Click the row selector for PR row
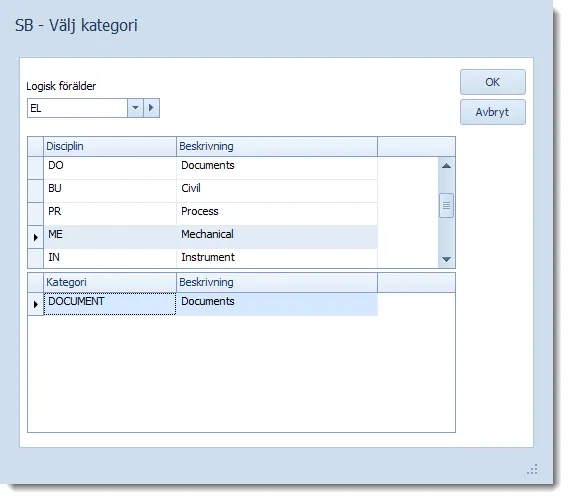 [x=36, y=214]
